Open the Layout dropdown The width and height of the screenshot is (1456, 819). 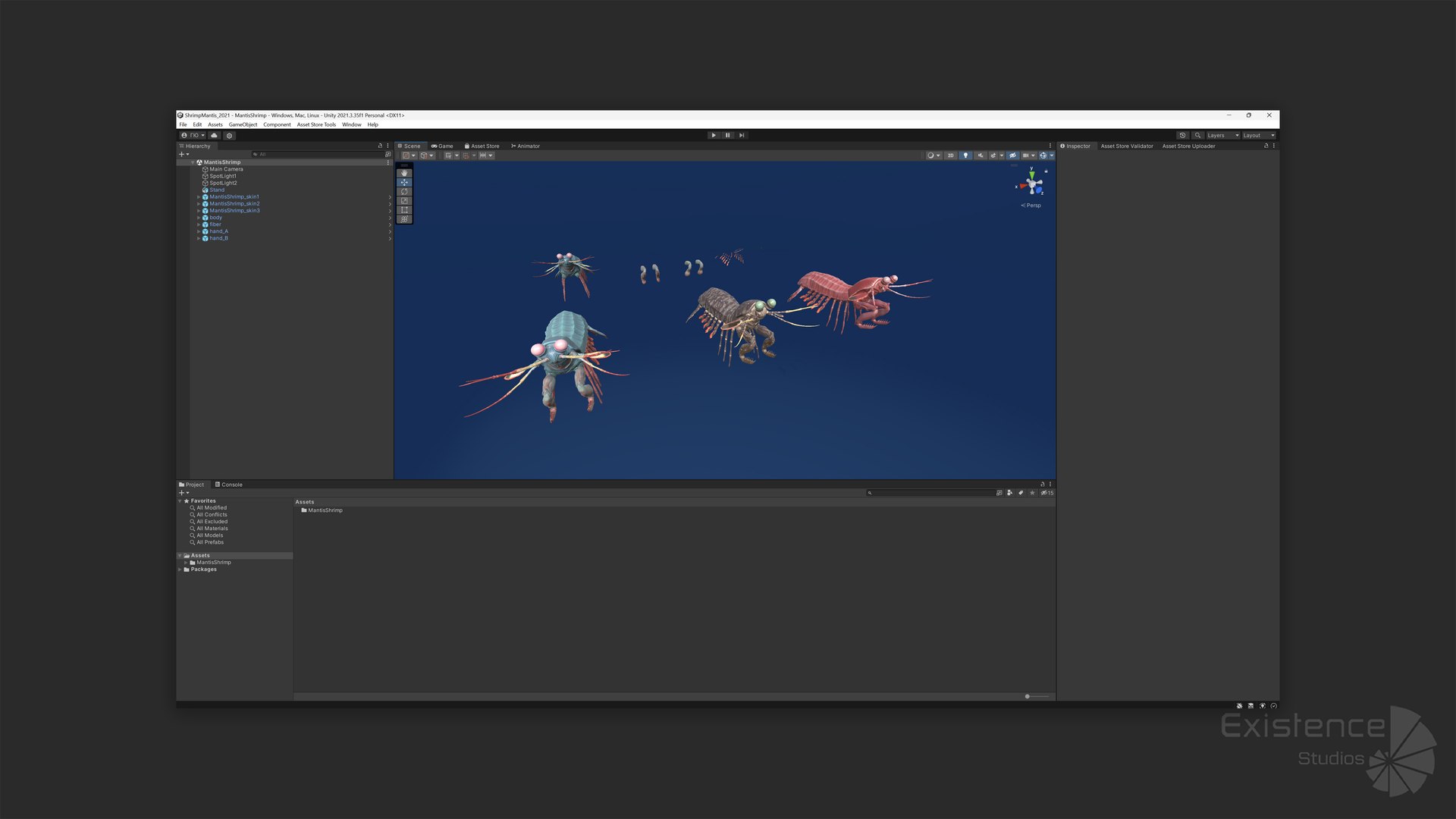click(1258, 136)
